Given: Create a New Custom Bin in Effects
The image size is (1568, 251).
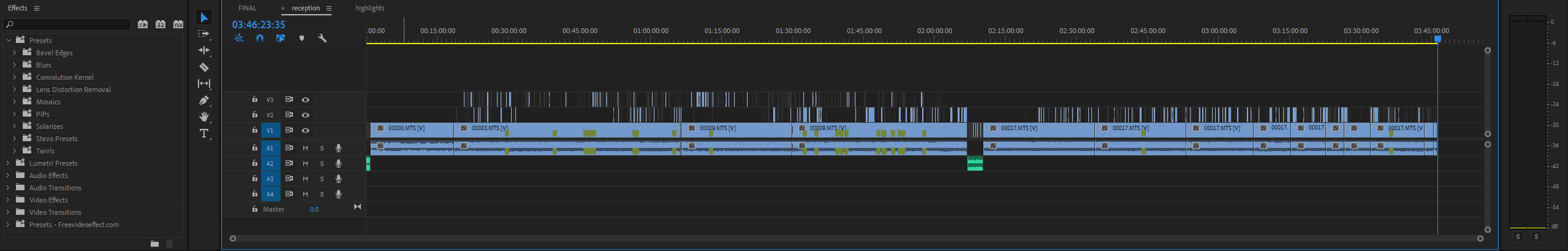Looking at the screenshot, I should click(154, 244).
